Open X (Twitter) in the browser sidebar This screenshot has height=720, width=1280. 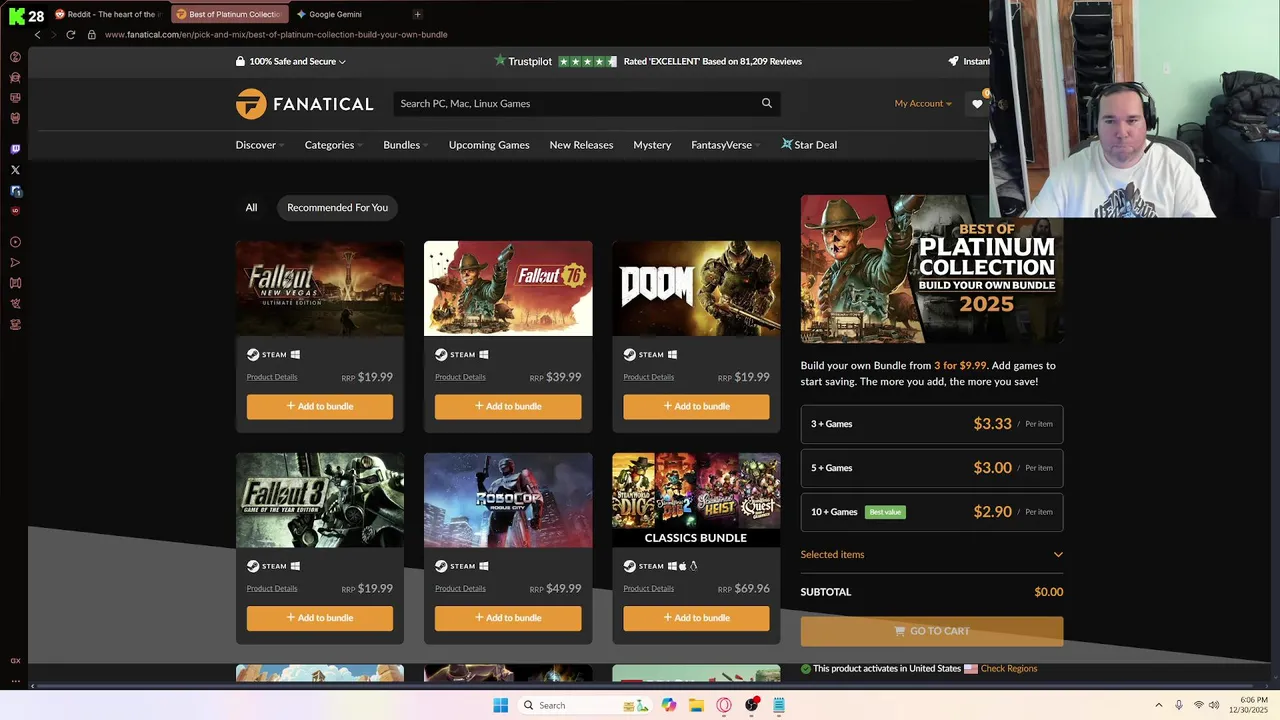[15, 170]
